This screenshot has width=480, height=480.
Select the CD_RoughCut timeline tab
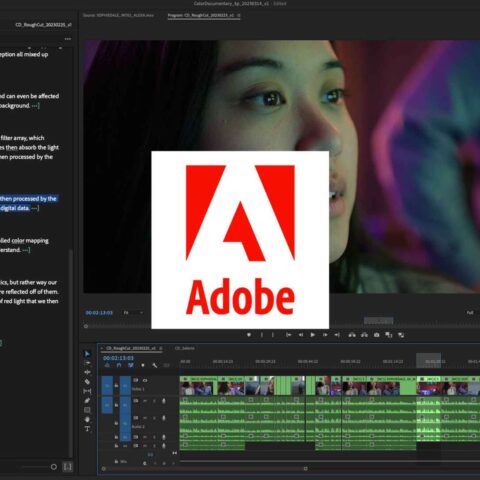coord(131,348)
